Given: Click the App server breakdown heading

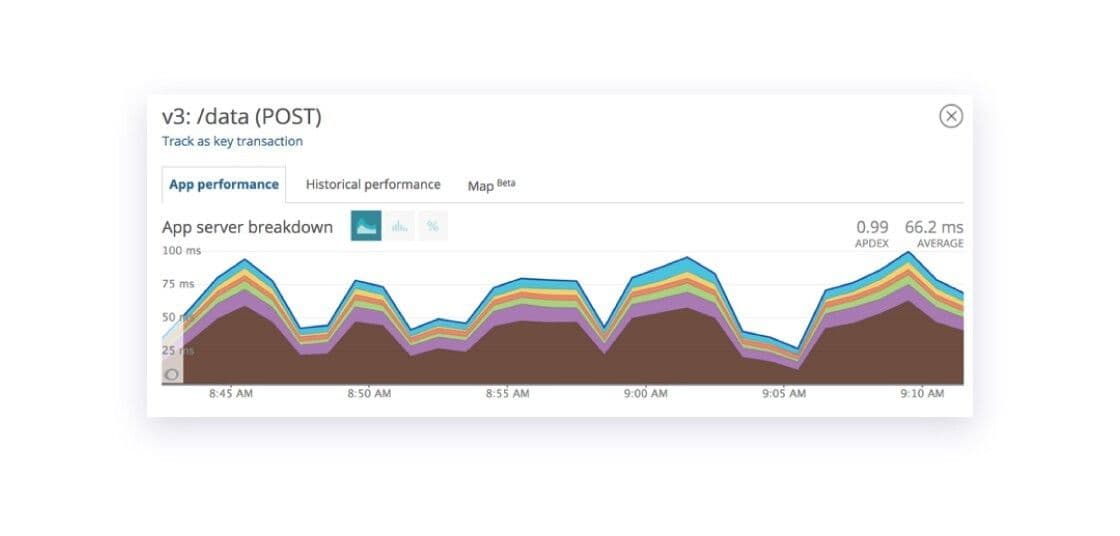Looking at the screenshot, I should 247,227.
